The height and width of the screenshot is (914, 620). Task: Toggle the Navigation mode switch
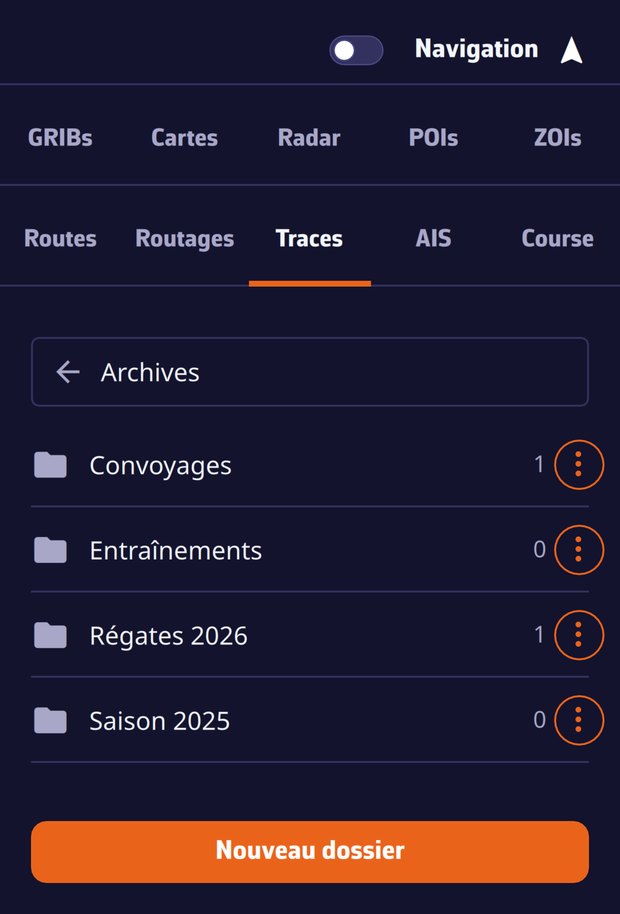(356, 51)
